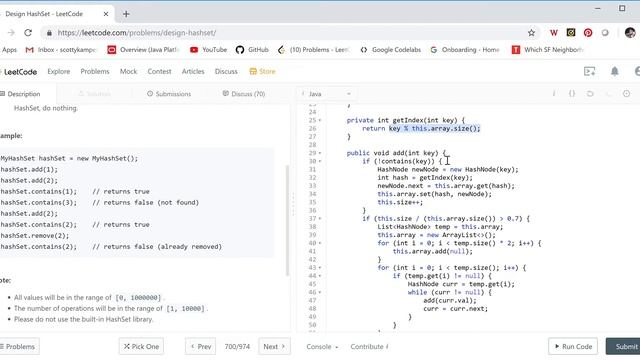
Task: Open the Store link
Action: (262, 71)
